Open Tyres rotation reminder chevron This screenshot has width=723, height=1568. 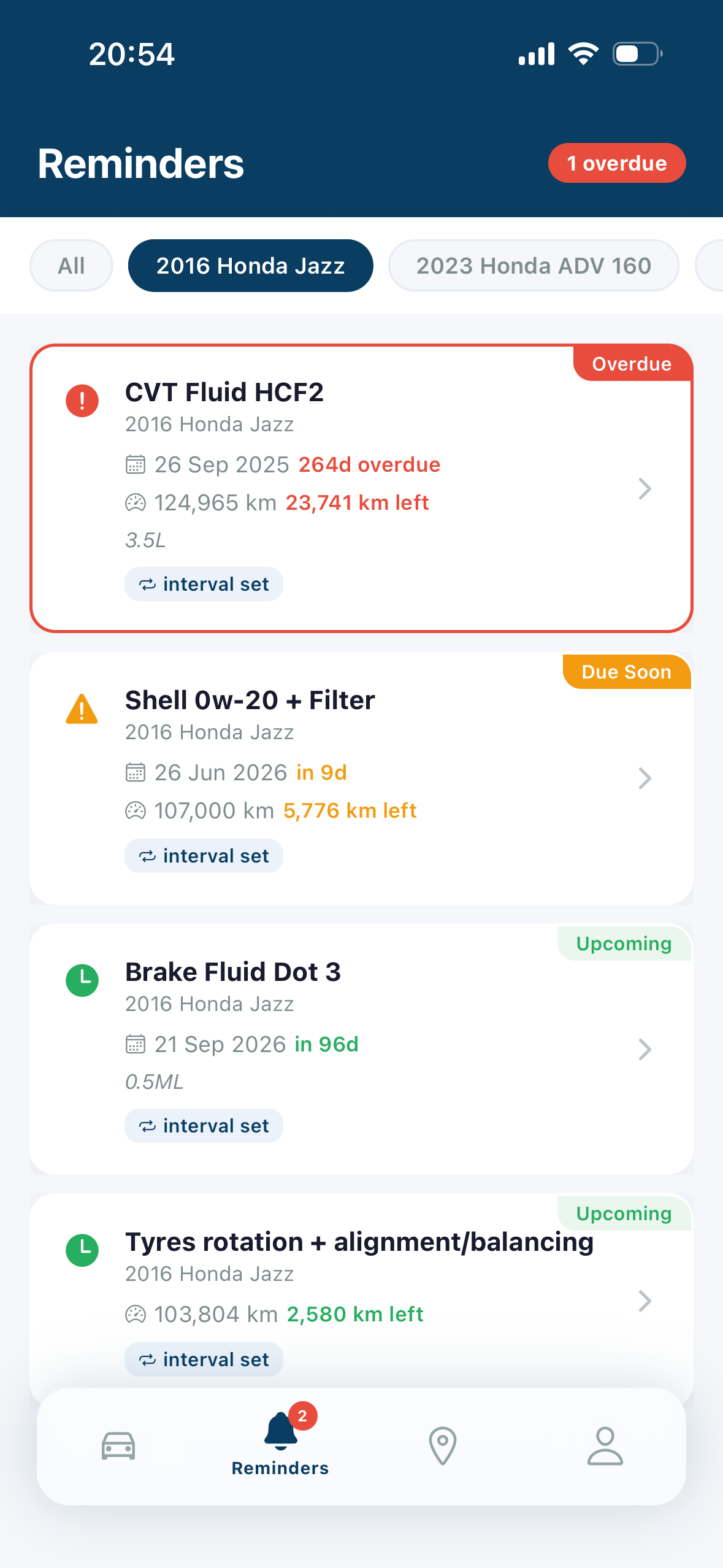(645, 1301)
